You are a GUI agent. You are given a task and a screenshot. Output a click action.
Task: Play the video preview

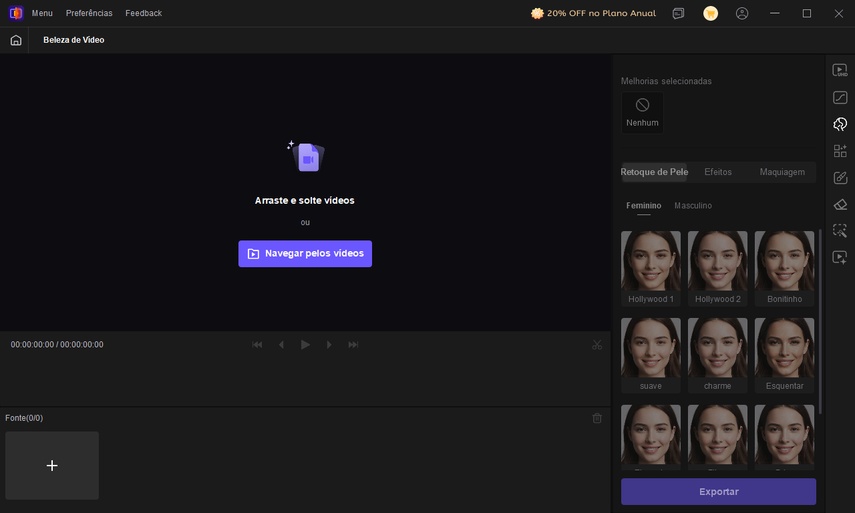point(305,345)
